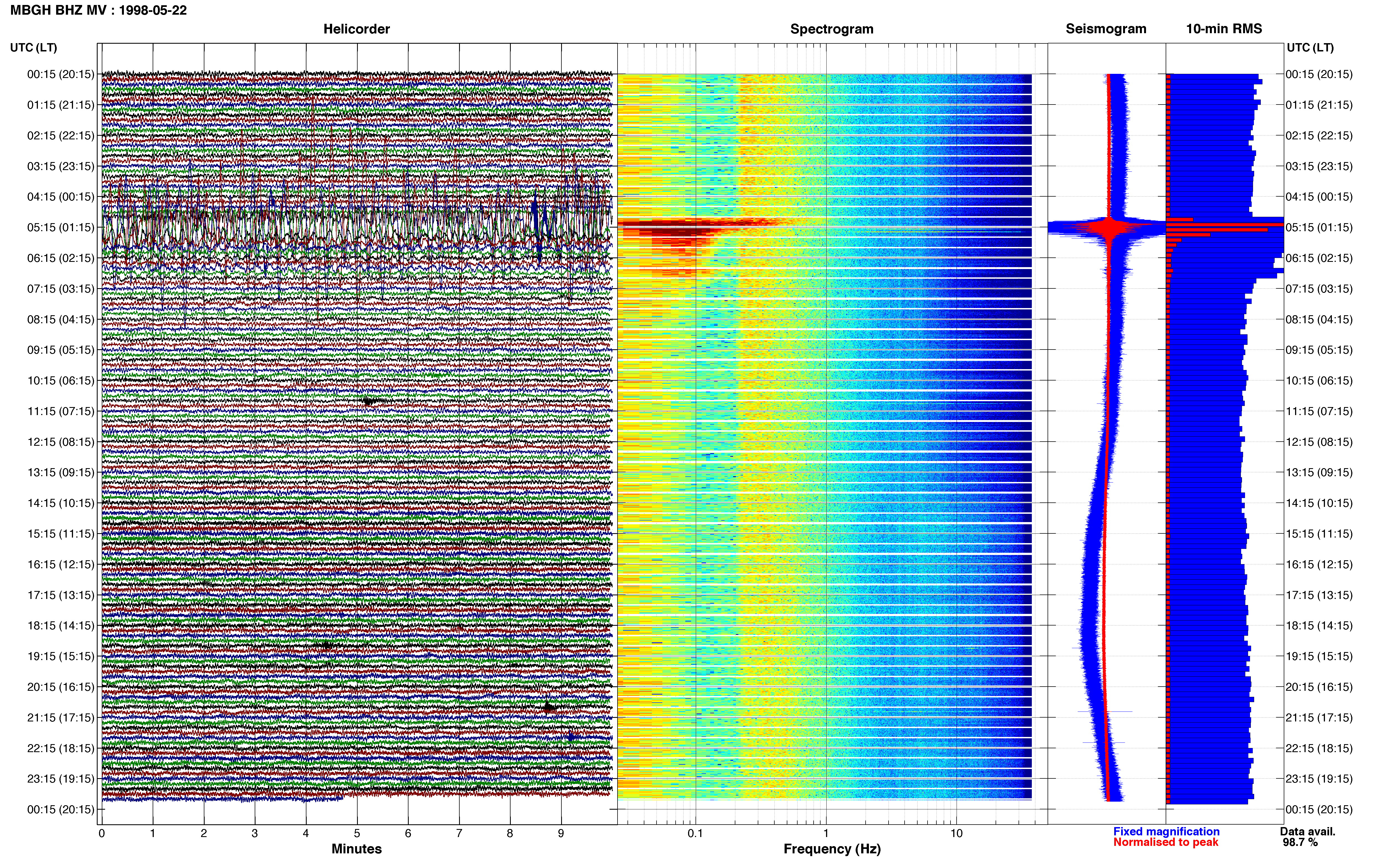The image size is (1388, 868).
Task: Click the 1 Hz frequency tick label
Action: point(826,833)
